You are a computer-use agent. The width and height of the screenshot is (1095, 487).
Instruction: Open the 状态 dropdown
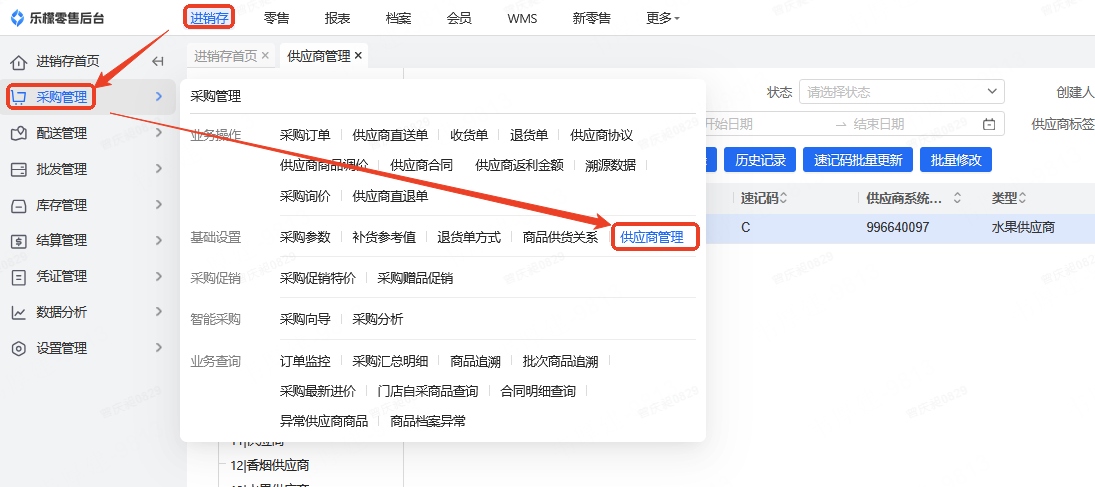[x=902, y=92]
